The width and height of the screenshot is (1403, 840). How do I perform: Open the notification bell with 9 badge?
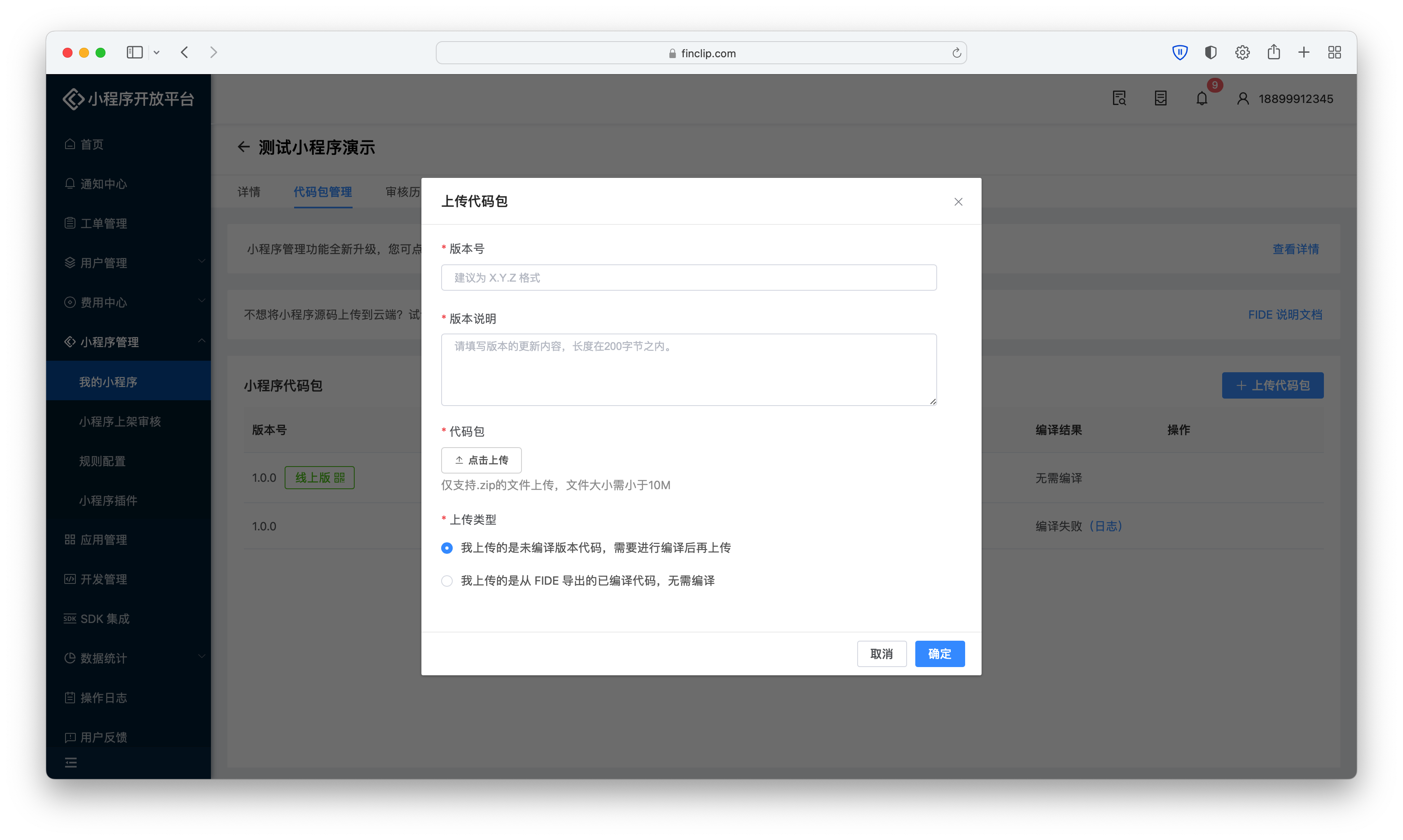[1202, 98]
